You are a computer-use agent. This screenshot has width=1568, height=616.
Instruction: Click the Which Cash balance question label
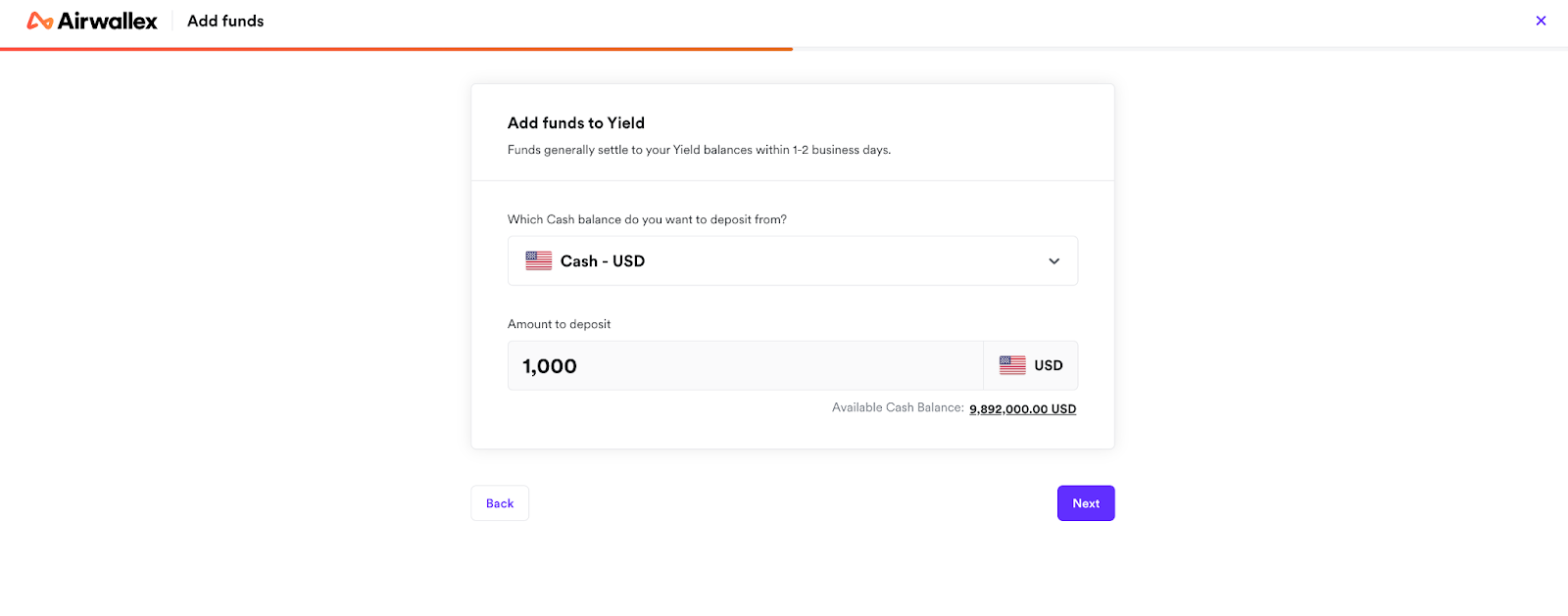(647, 219)
